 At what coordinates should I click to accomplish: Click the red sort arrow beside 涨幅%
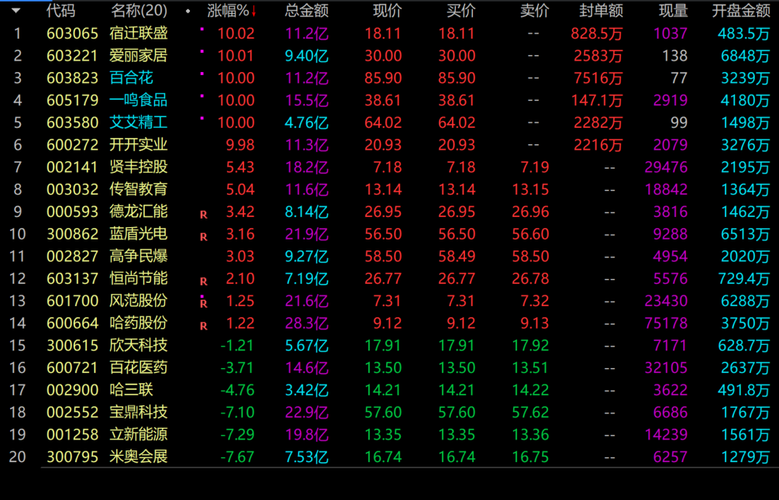tap(253, 11)
